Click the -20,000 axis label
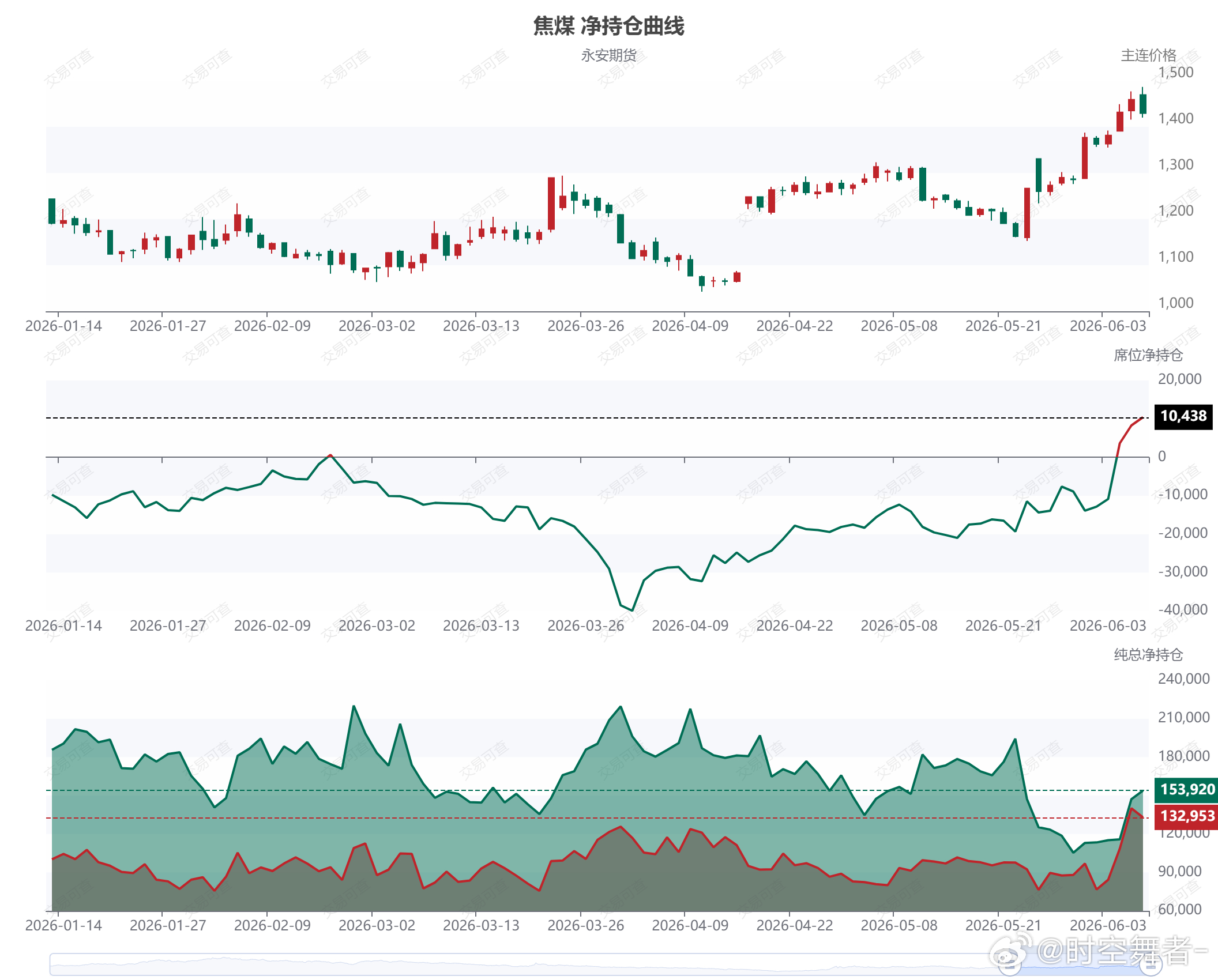This screenshot has height=980, width=1218. 1183,533
